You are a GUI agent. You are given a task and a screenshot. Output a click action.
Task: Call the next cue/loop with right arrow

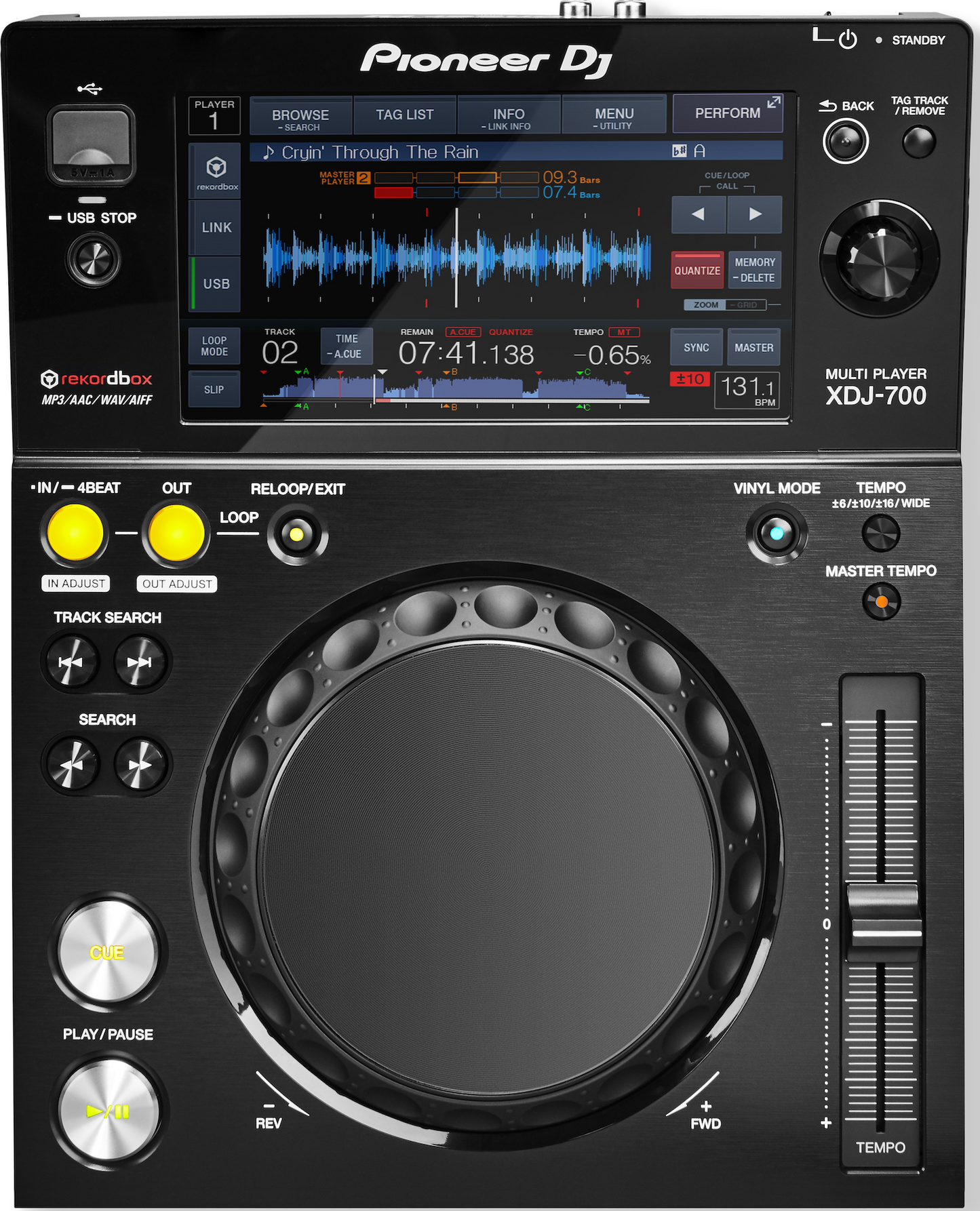click(755, 214)
